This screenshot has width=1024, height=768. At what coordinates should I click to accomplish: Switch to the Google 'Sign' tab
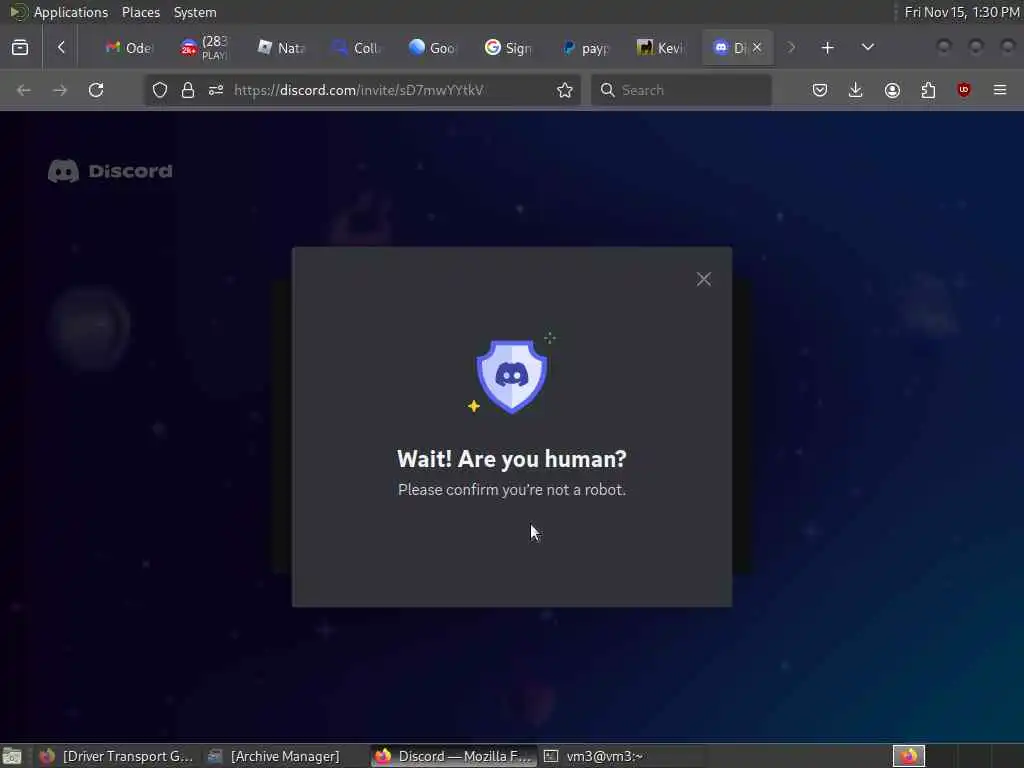pos(508,48)
